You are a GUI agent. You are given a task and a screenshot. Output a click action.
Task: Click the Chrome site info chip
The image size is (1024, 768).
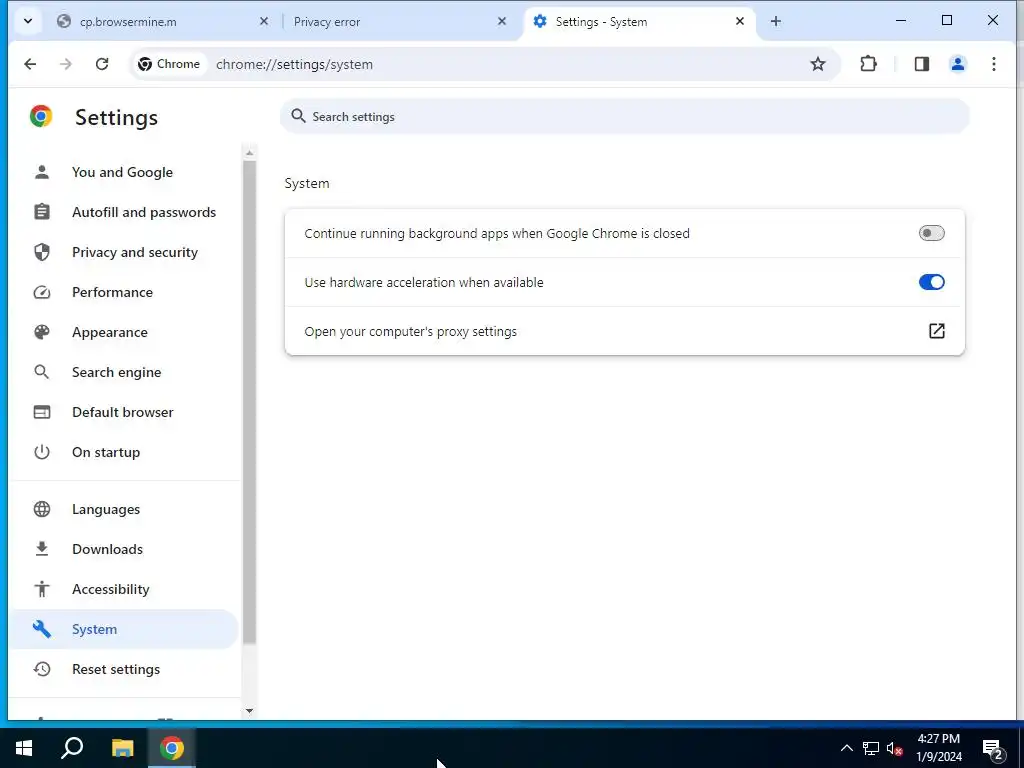pyautogui.click(x=169, y=64)
